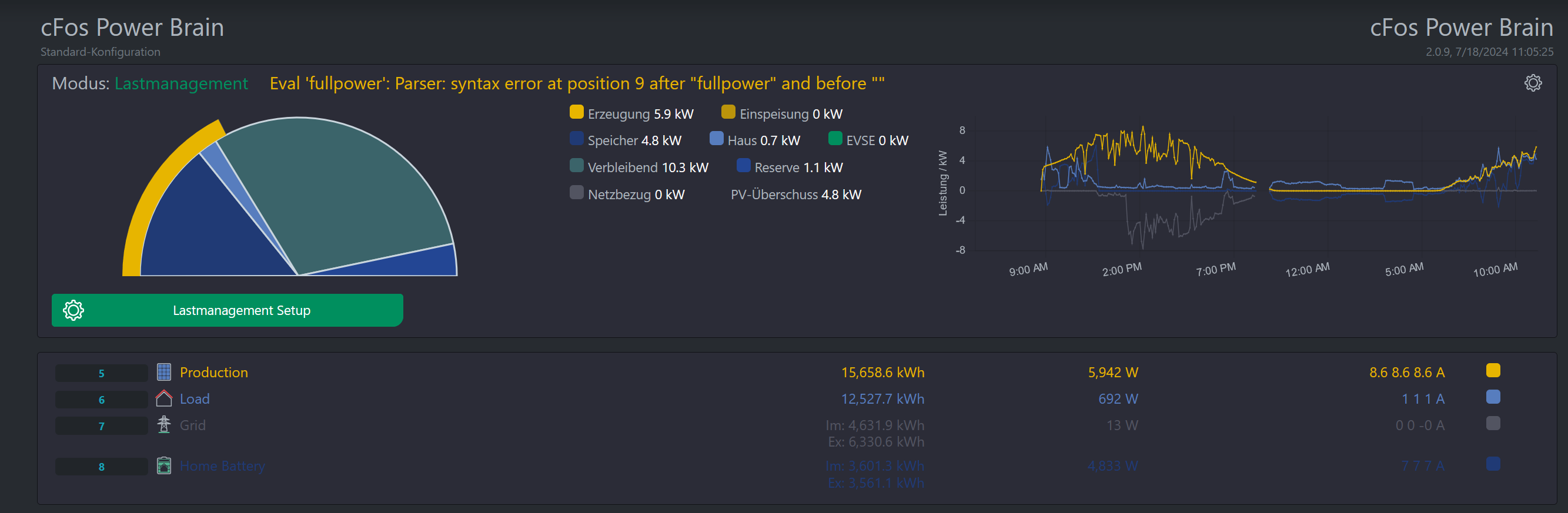Click the 1 1 1 A Load current value
Image resolution: width=1568 pixels, height=513 pixels.
coord(1423,399)
